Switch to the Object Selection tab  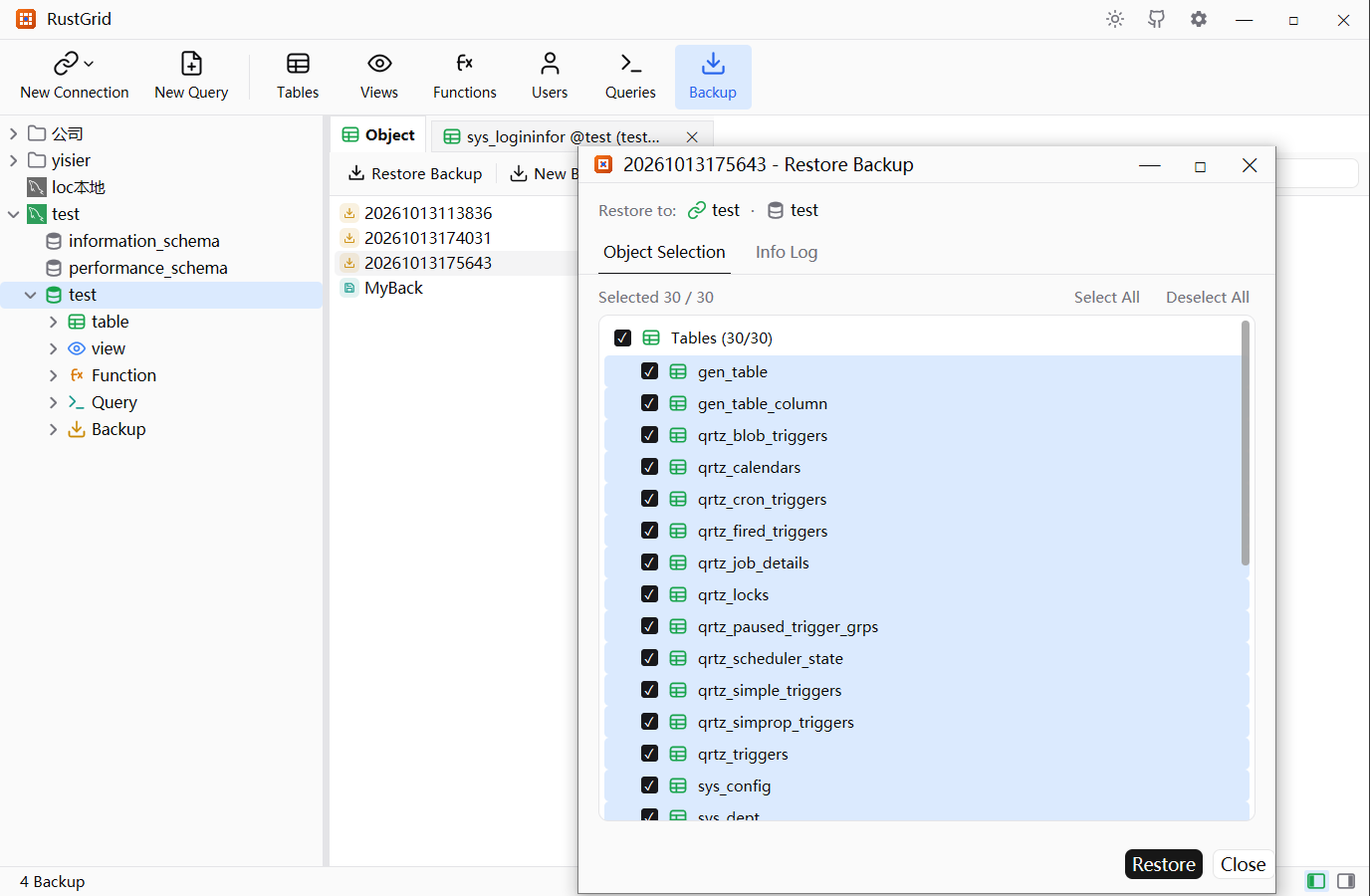[664, 253]
